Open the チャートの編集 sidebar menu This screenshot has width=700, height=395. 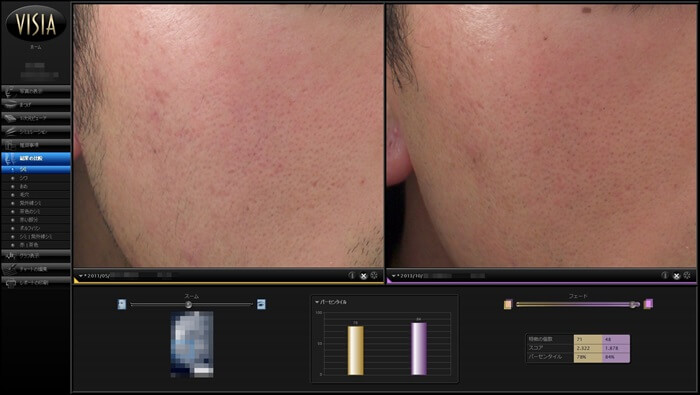click(36, 269)
